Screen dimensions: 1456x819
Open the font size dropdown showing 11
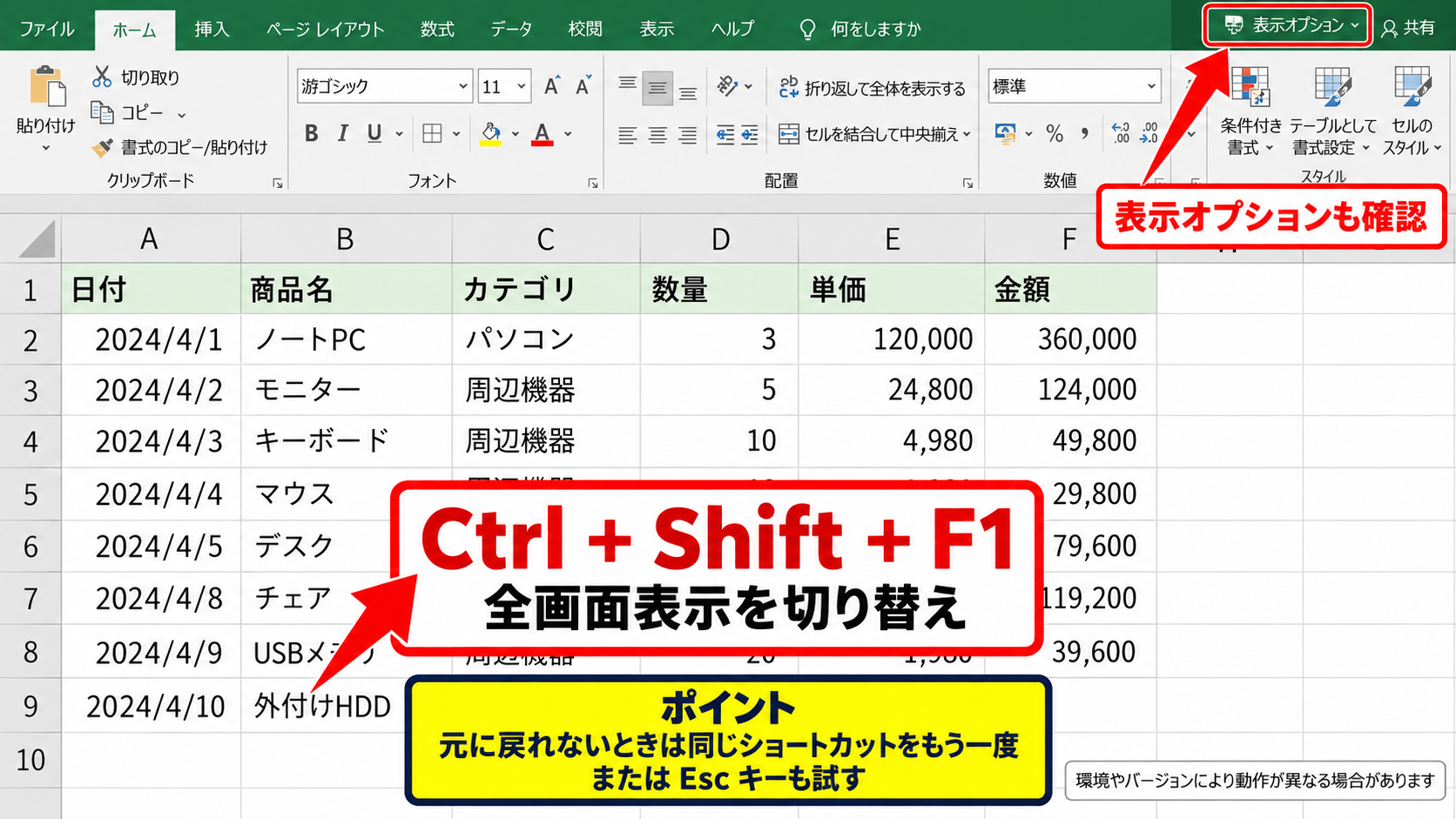(x=521, y=86)
